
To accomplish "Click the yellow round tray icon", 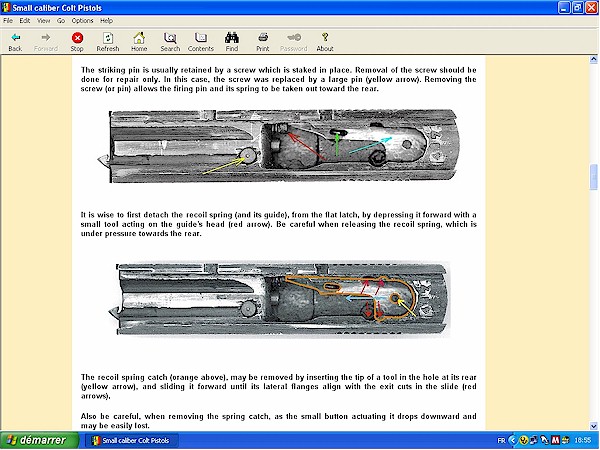I will coord(523,440).
